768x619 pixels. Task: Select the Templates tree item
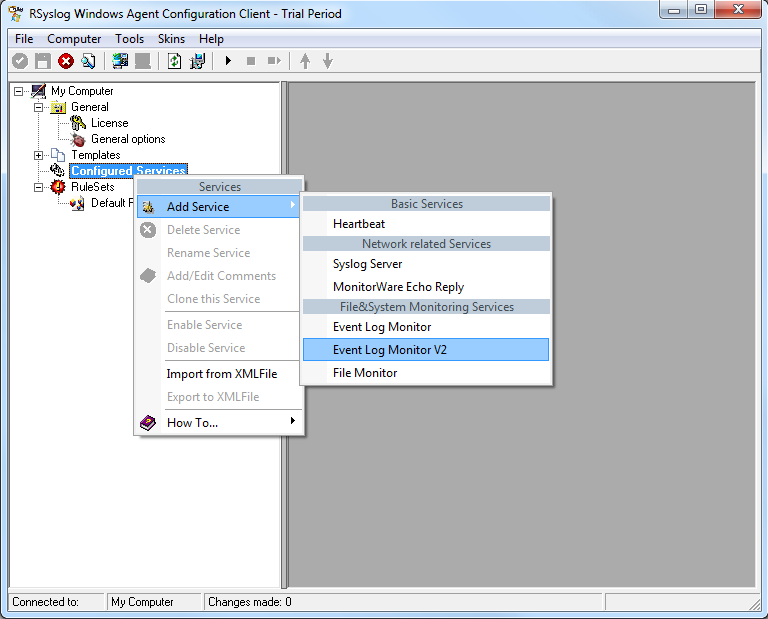(96, 155)
